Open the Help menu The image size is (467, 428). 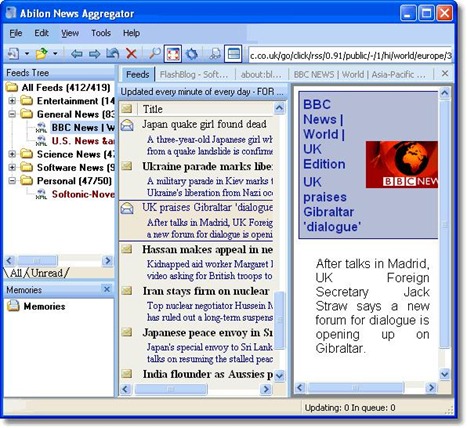click(131, 33)
